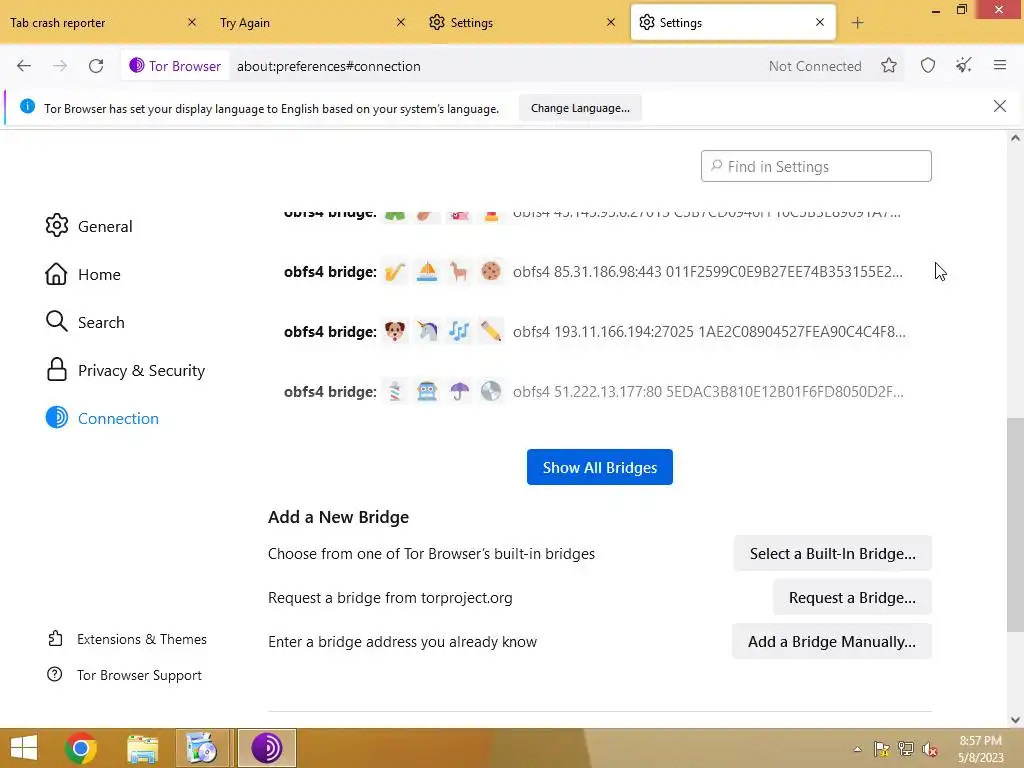
Task: Reload the current page
Action: pos(96,66)
